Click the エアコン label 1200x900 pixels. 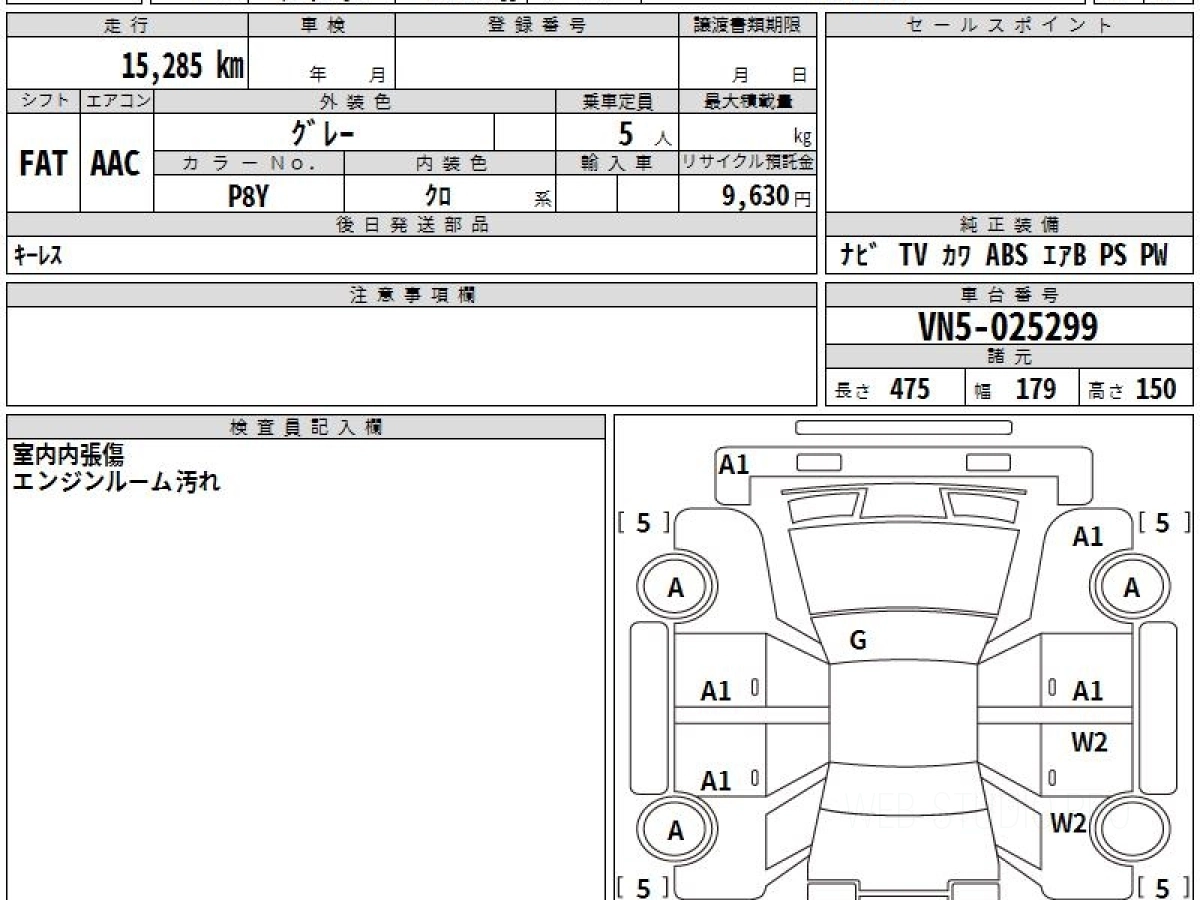[117, 101]
